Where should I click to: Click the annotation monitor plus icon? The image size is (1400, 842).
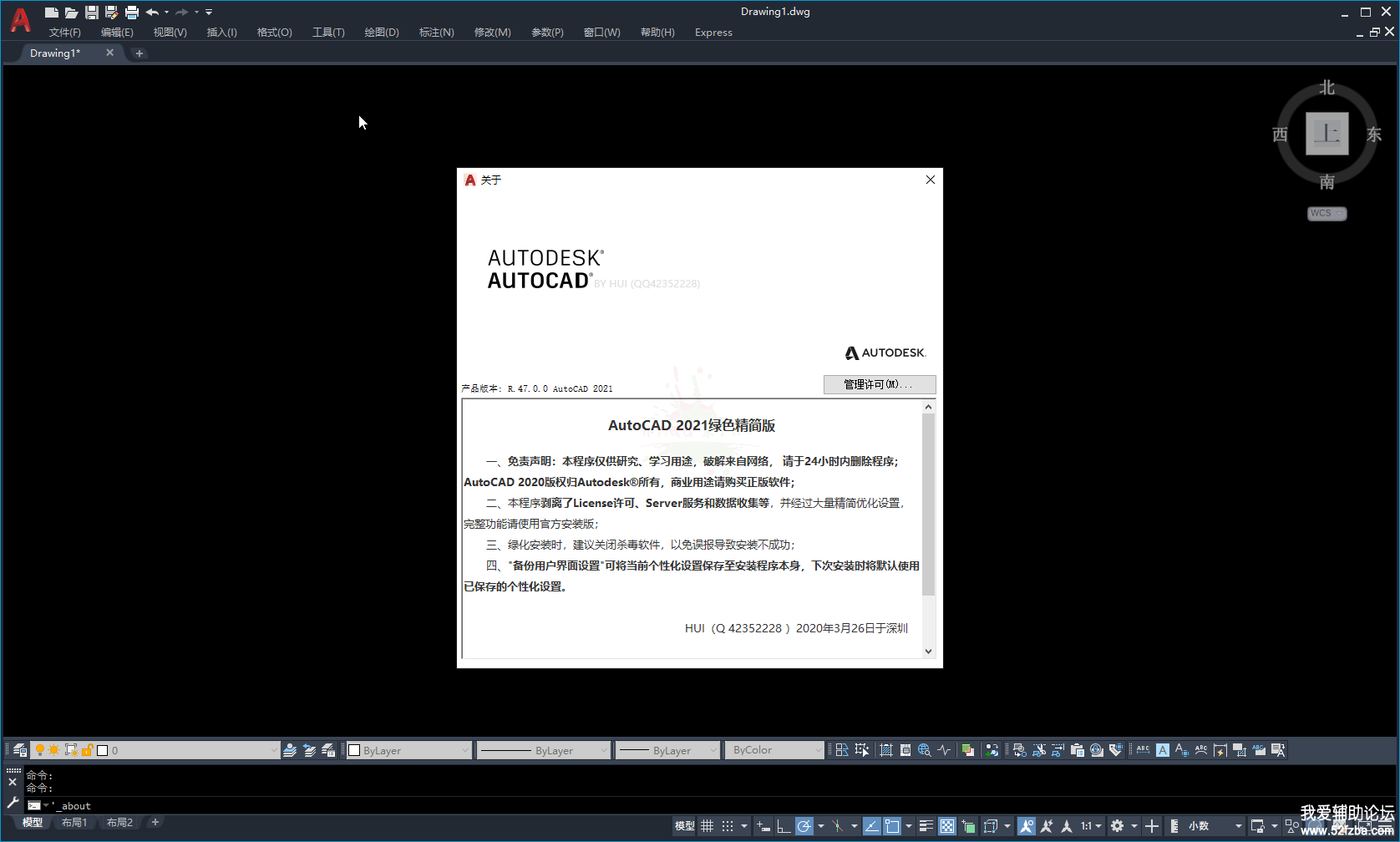[x=1152, y=826]
